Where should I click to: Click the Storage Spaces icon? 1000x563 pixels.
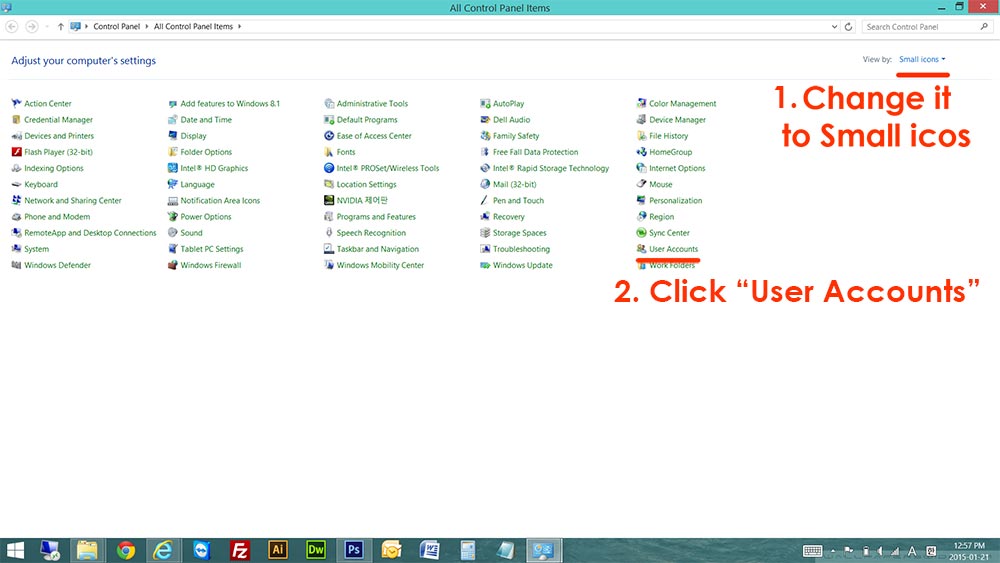(485, 233)
